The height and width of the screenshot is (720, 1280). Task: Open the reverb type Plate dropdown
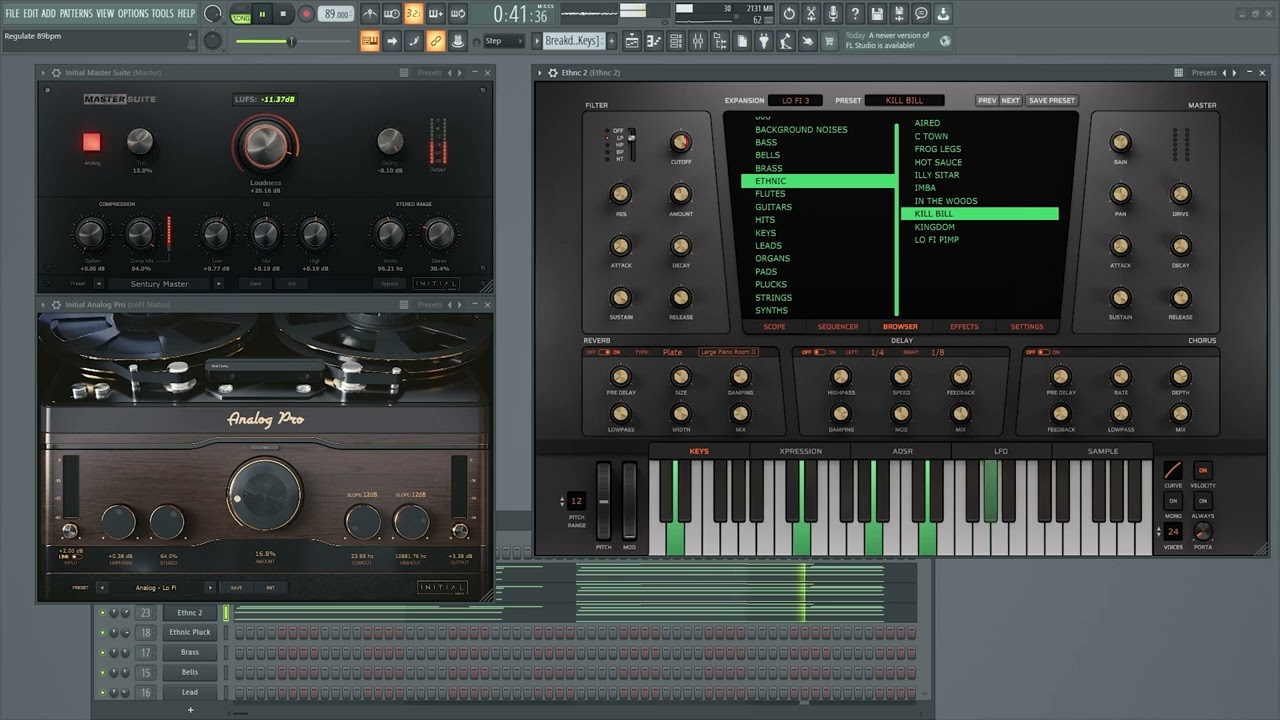point(673,352)
